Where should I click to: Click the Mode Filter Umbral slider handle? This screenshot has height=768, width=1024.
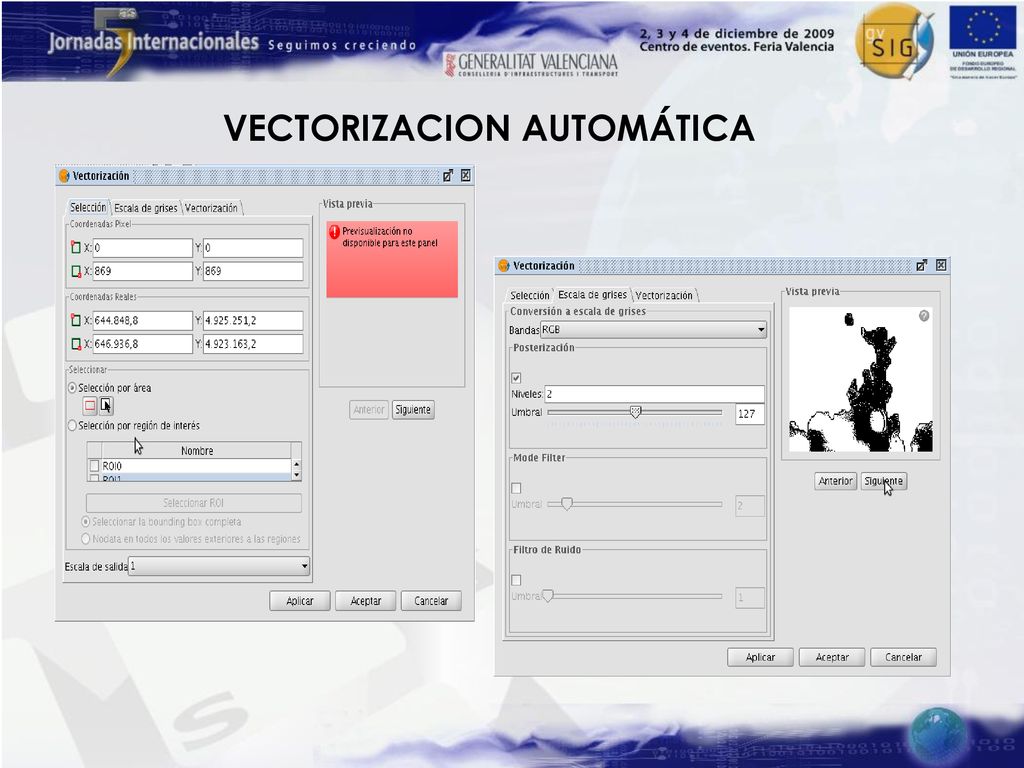(x=567, y=504)
